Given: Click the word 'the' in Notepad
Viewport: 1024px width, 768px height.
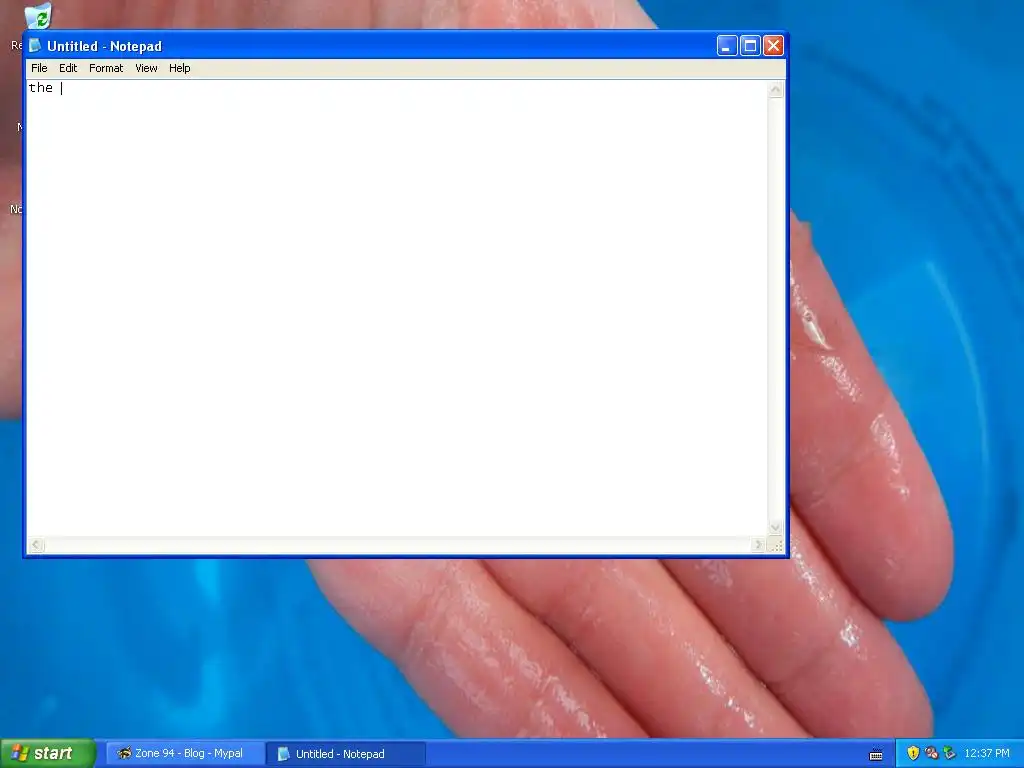Looking at the screenshot, I should [x=40, y=88].
